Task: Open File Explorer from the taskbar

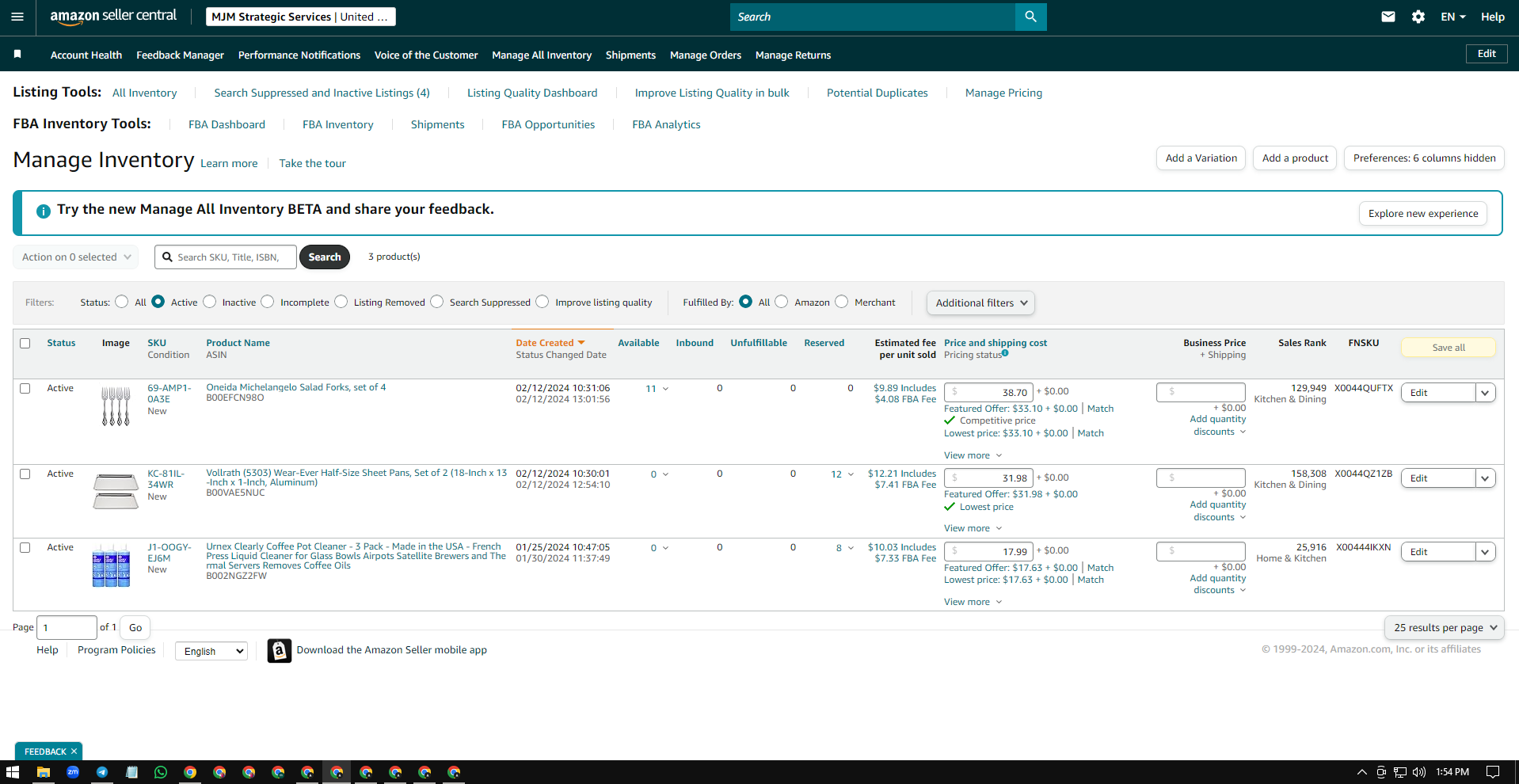Action: (44, 772)
